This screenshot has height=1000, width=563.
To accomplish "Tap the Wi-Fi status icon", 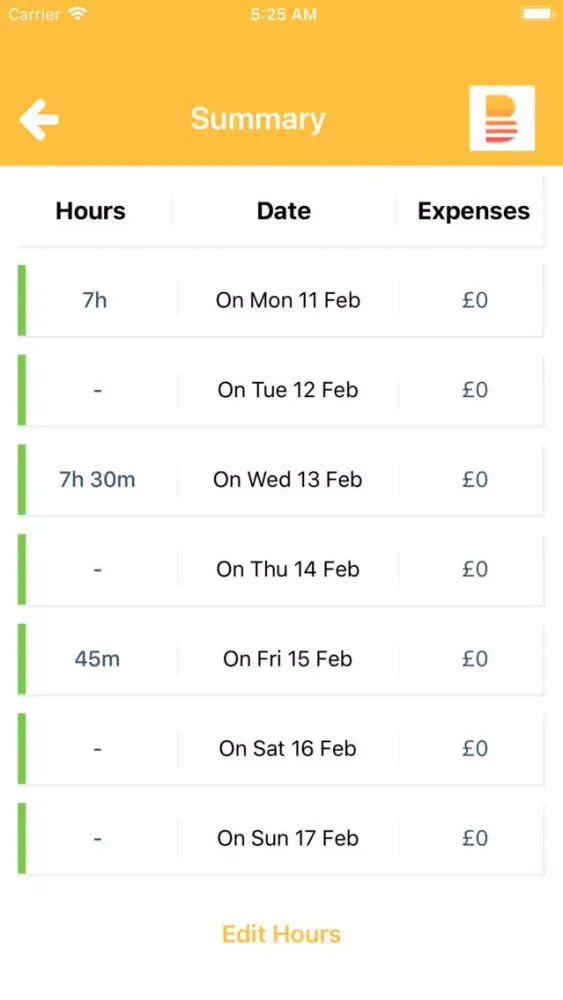I will point(78,13).
